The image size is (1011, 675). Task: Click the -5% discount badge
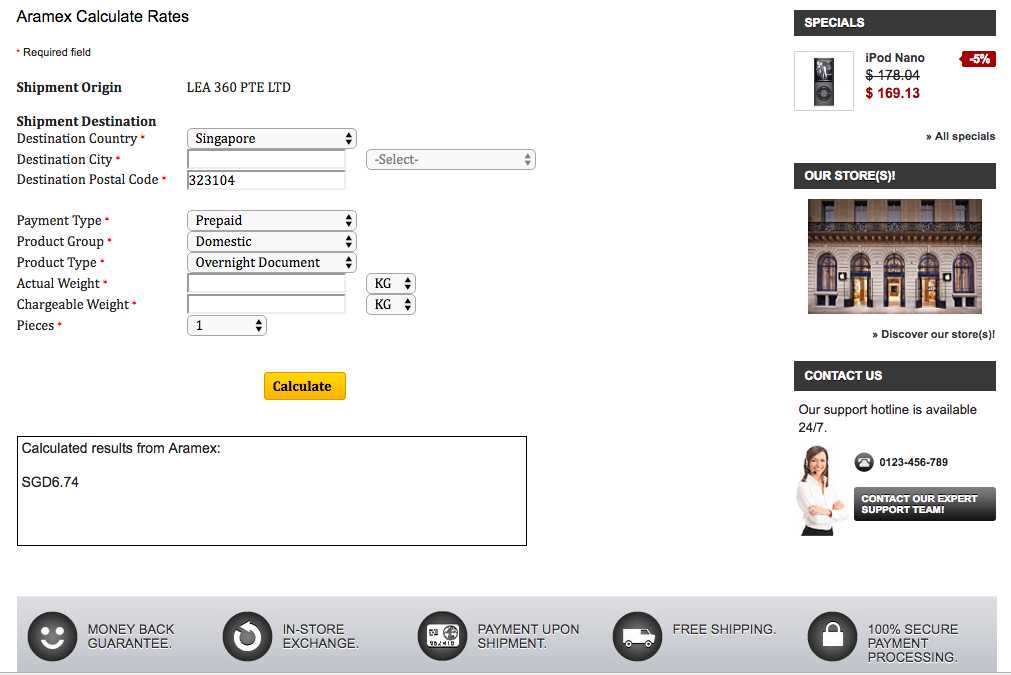click(978, 59)
